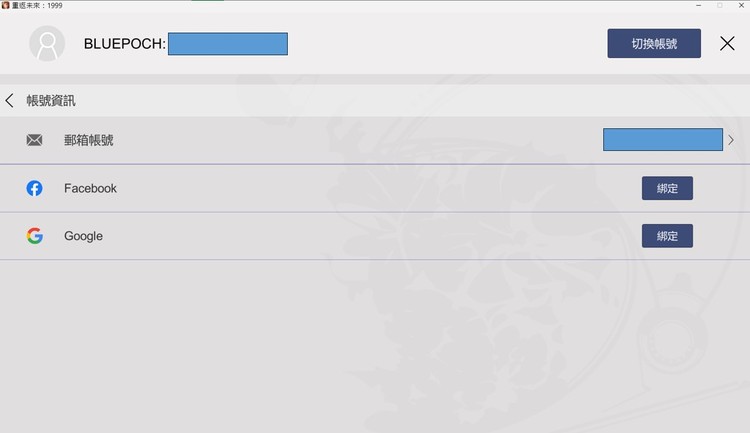
Task: Click the game app icon in title bar
Action: coord(5,5)
